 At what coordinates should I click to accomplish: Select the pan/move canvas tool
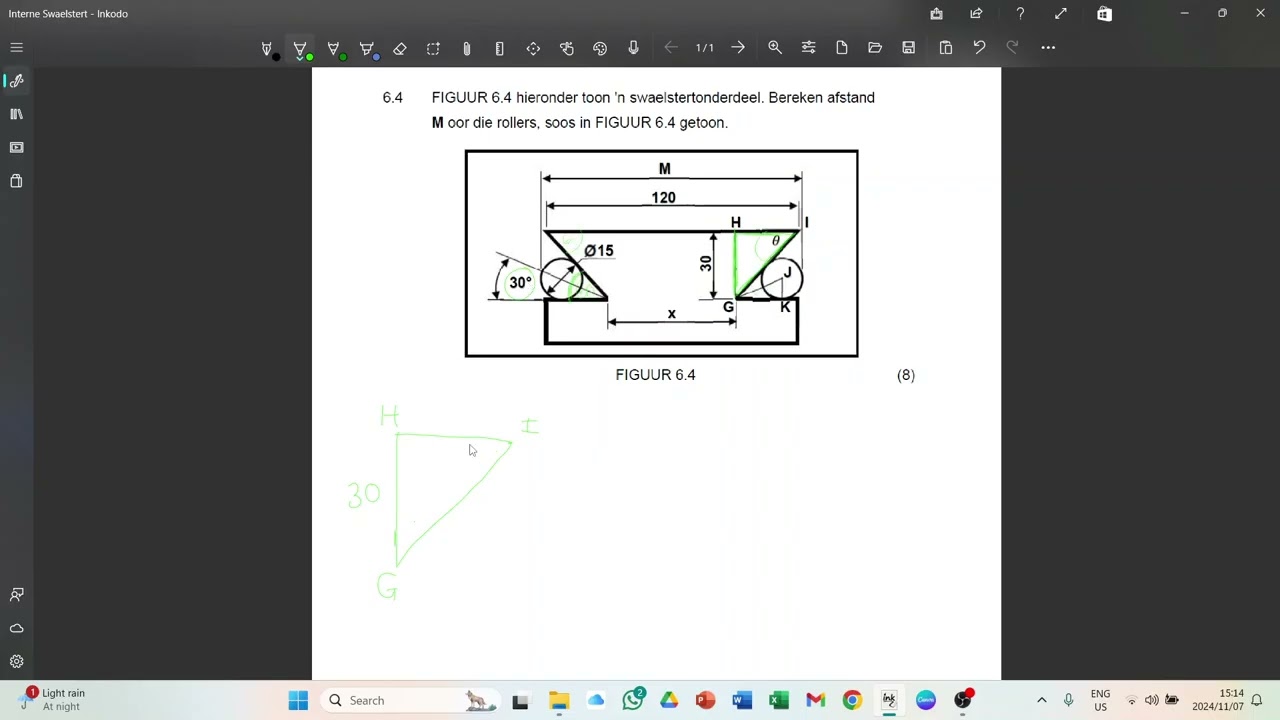[x=533, y=48]
